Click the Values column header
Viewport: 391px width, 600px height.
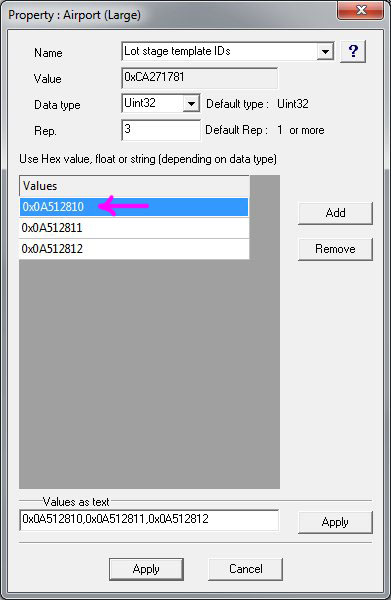[x=134, y=186]
